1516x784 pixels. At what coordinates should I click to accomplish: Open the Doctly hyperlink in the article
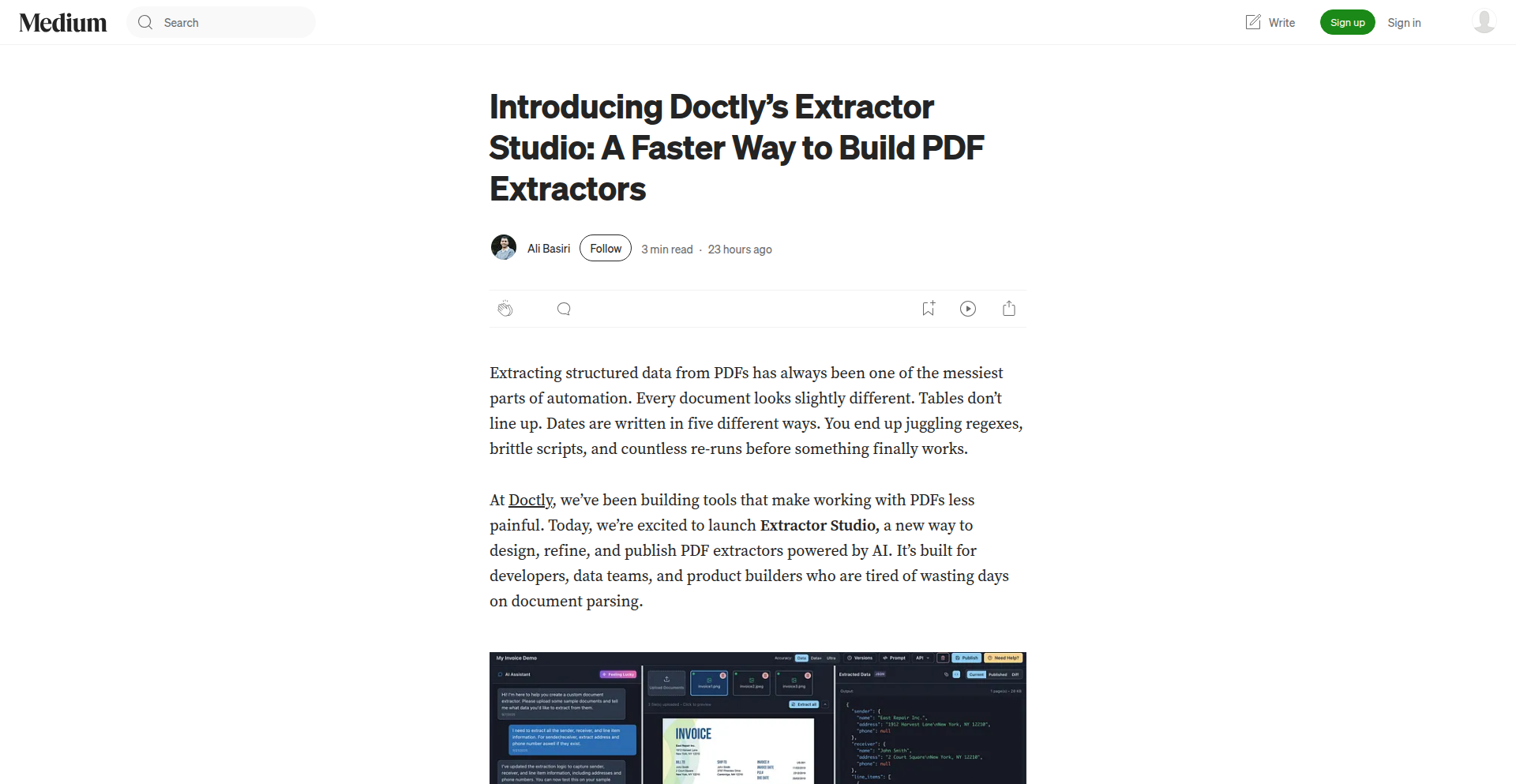531,501
